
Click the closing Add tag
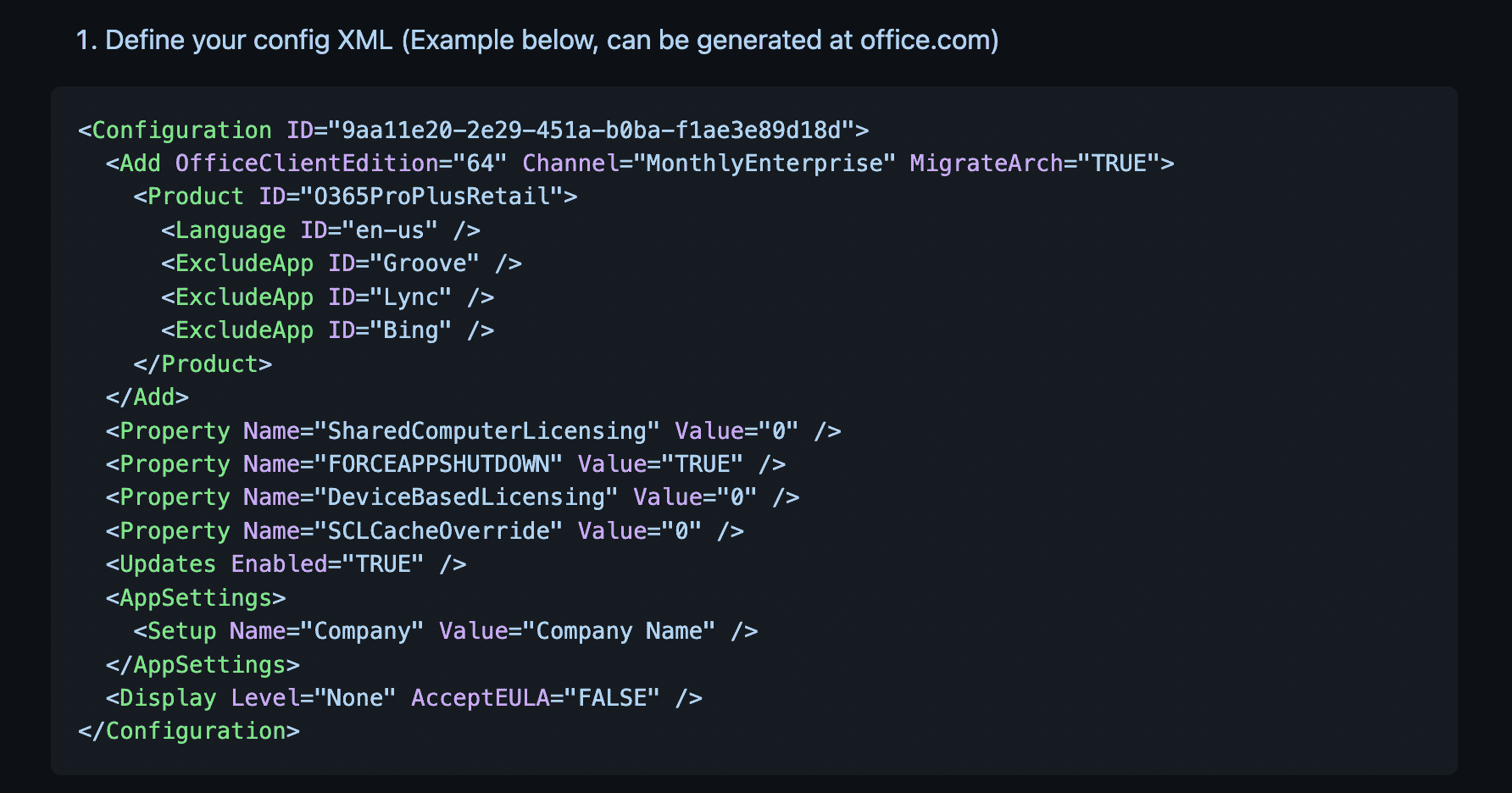pos(147,397)
